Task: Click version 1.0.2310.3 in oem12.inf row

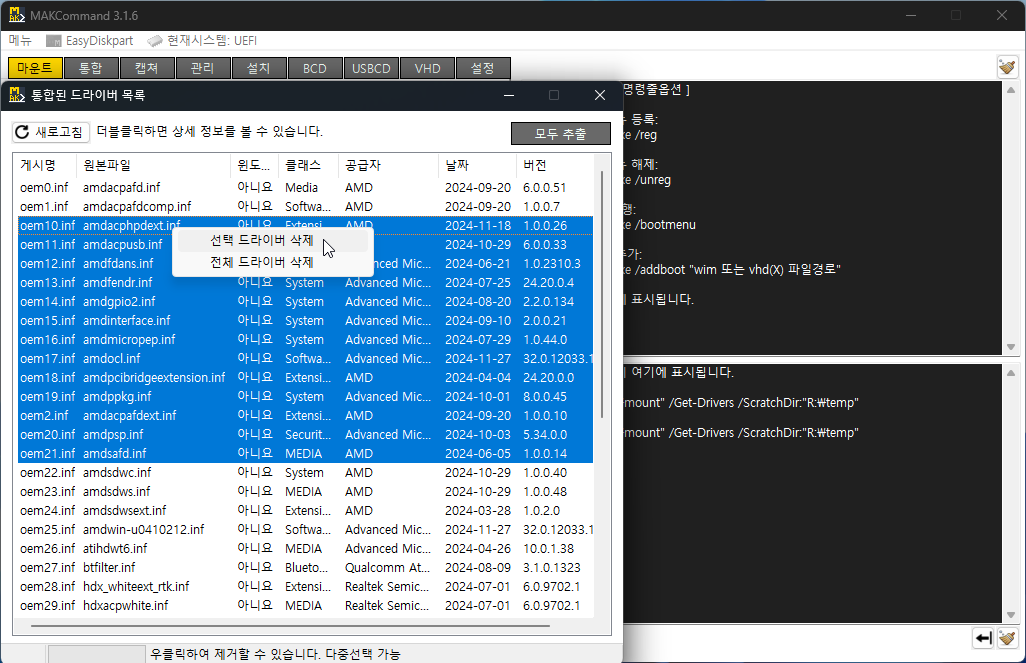Action: click(x=552, y=264)
